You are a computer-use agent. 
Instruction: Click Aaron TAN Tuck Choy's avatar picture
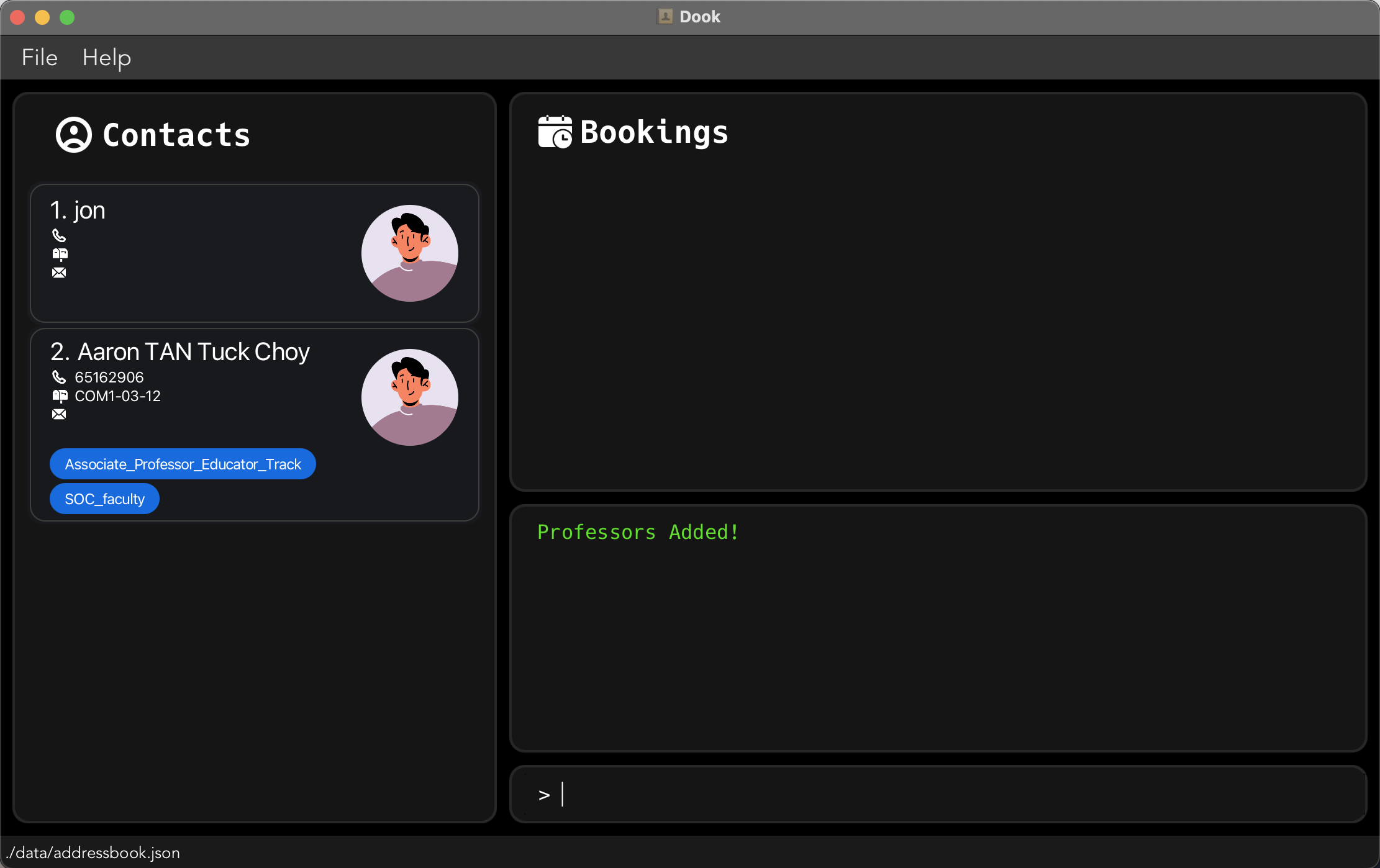pos(410,397)
